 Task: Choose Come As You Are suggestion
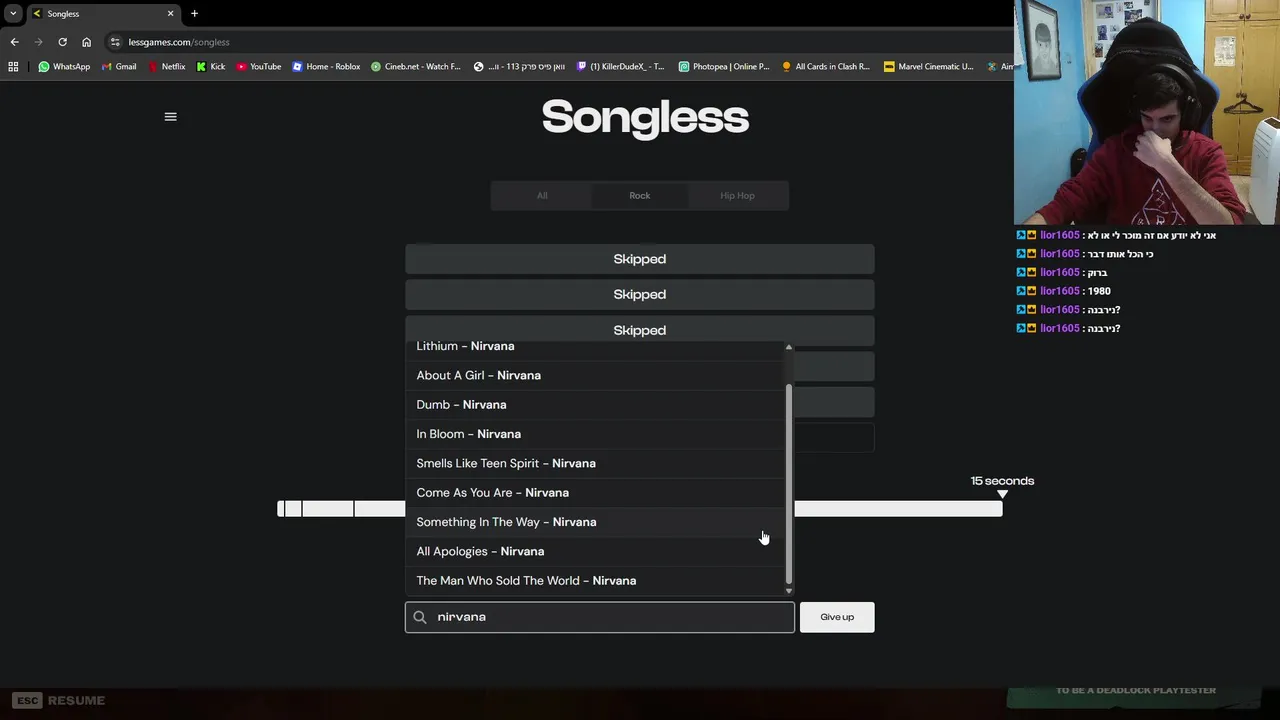[595, 493]
